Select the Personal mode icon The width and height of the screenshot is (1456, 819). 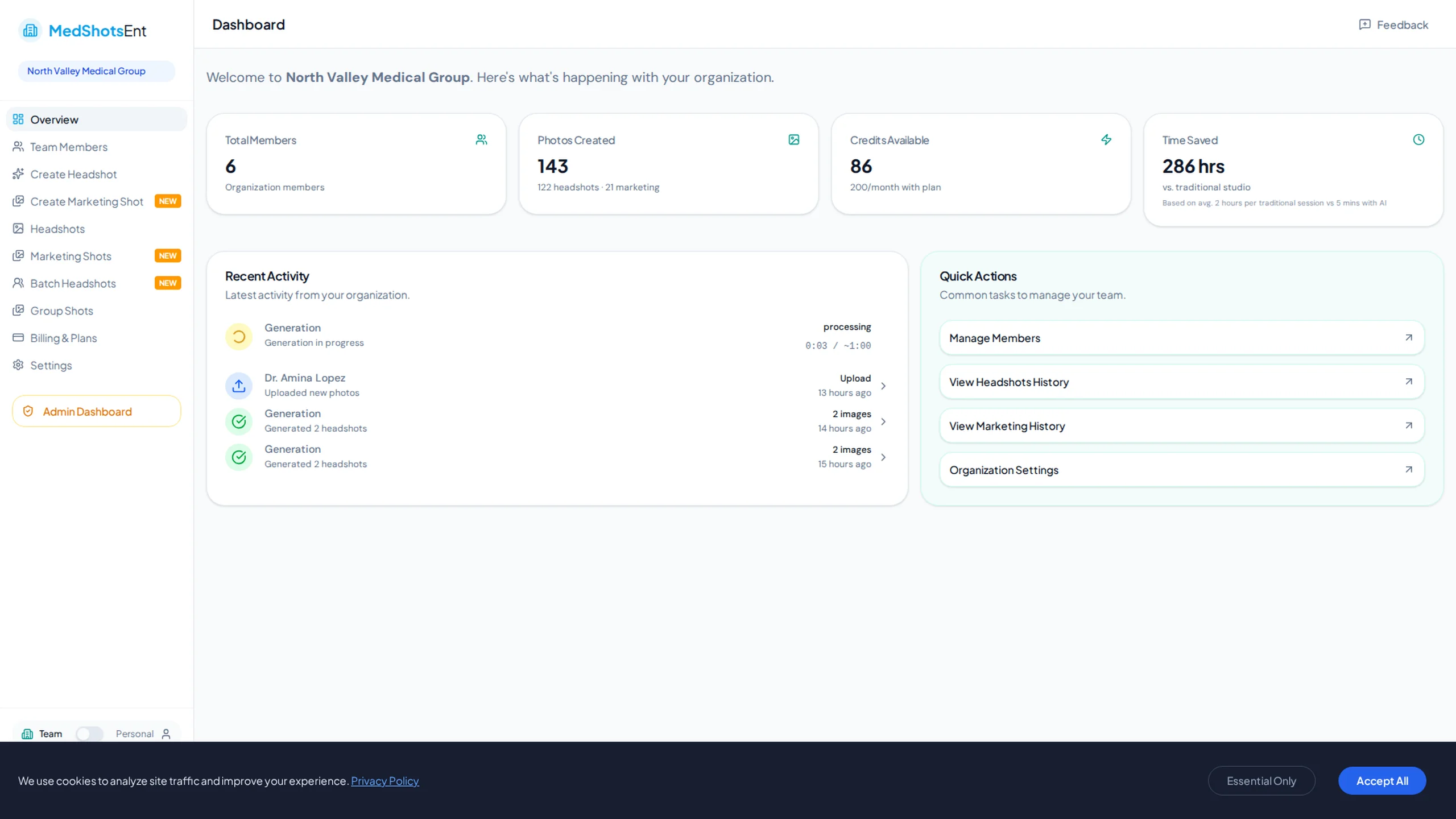166,734
